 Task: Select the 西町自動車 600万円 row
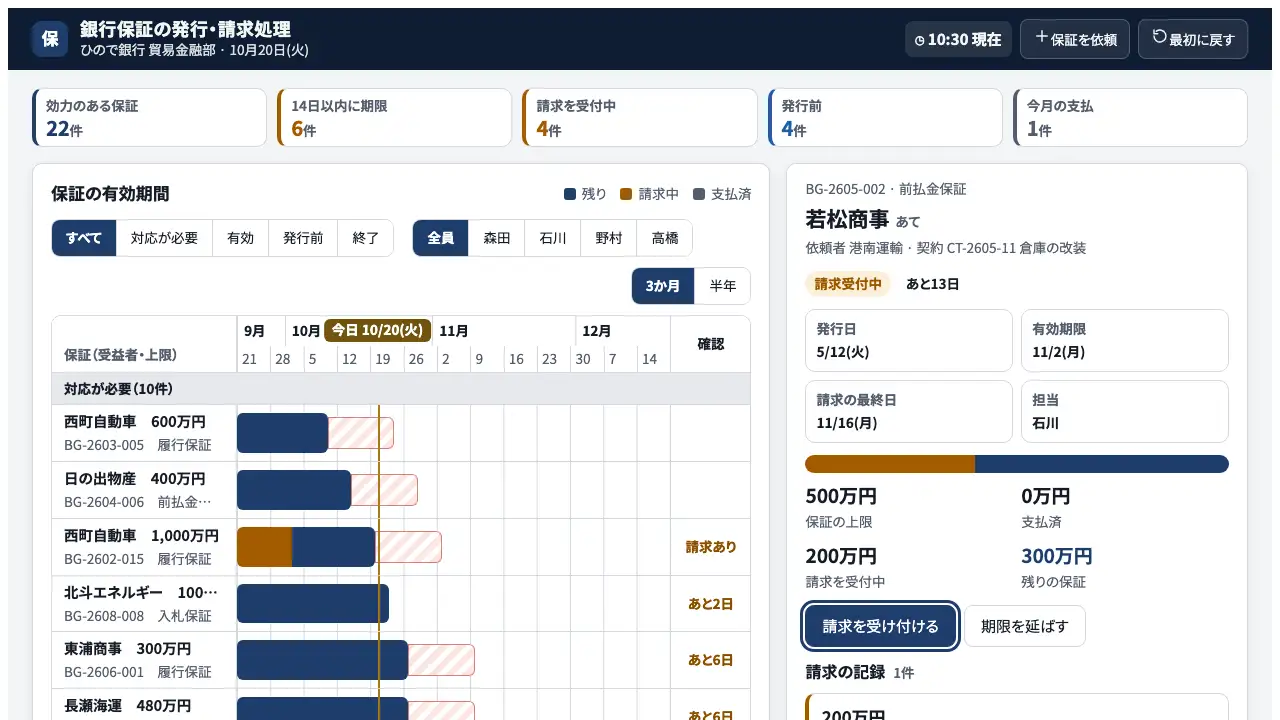point(401,433)
